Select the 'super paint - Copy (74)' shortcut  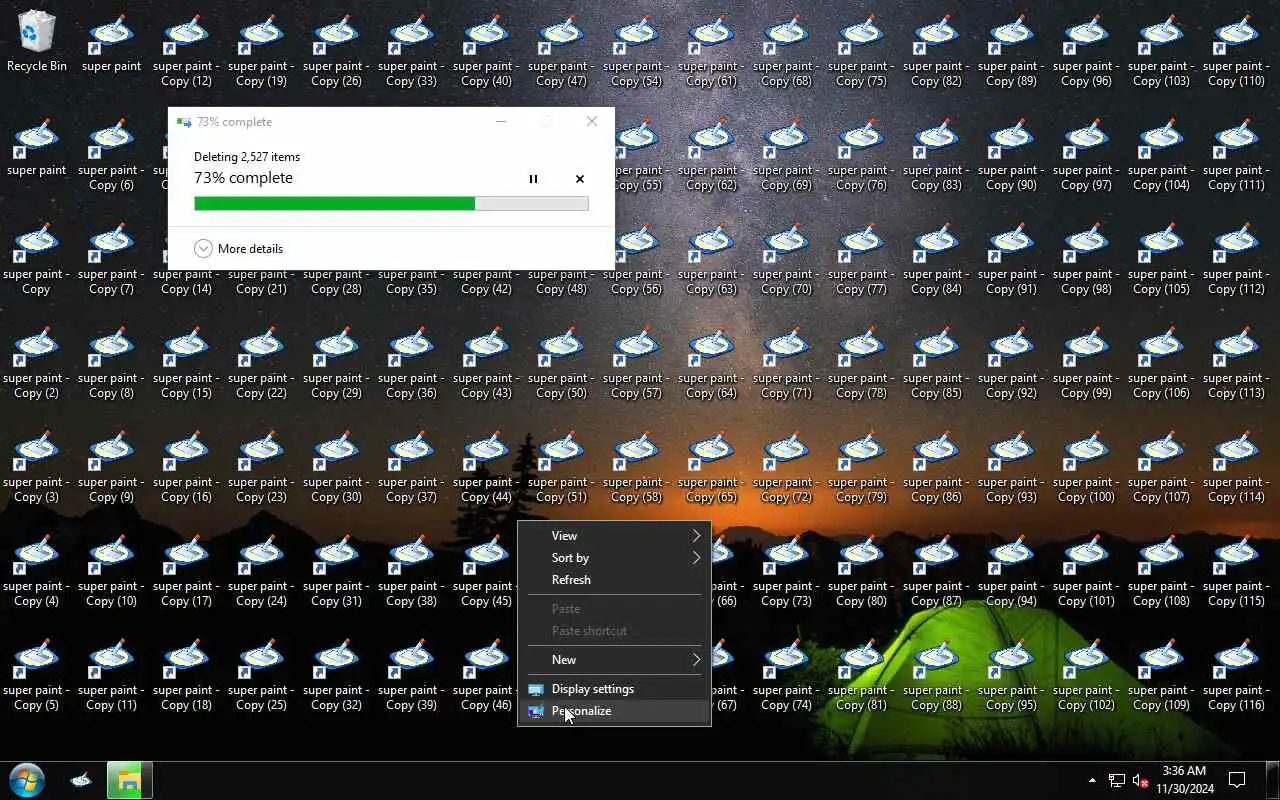tap(787, 674)
